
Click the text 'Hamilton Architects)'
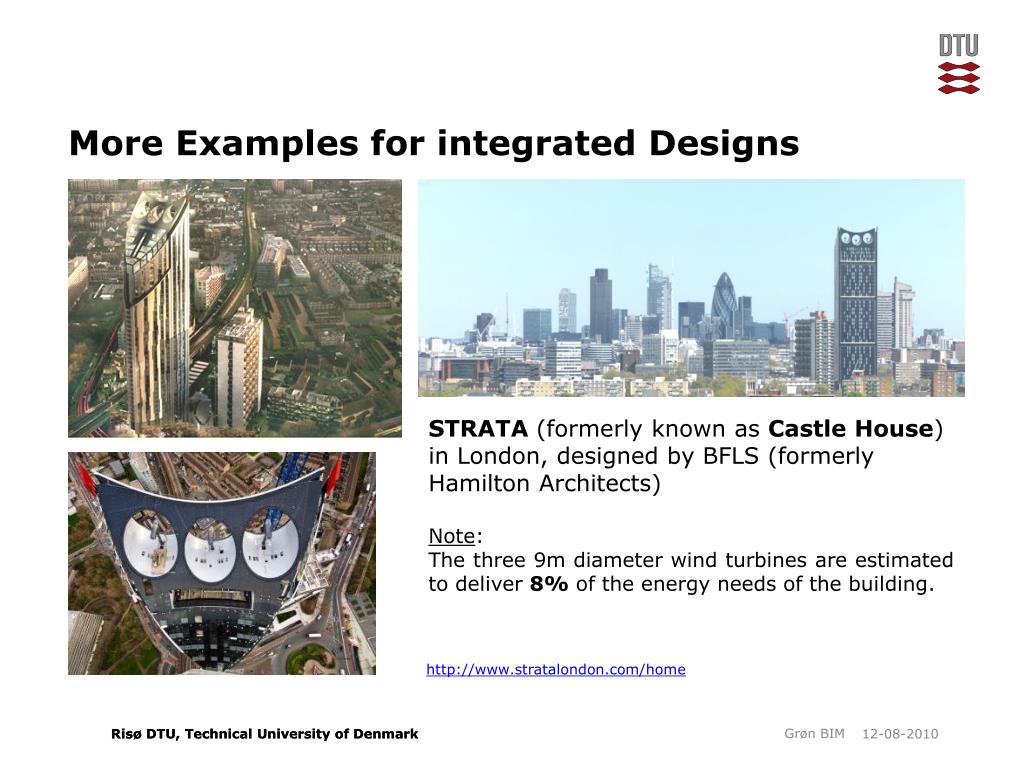click(x=545, y=483)
